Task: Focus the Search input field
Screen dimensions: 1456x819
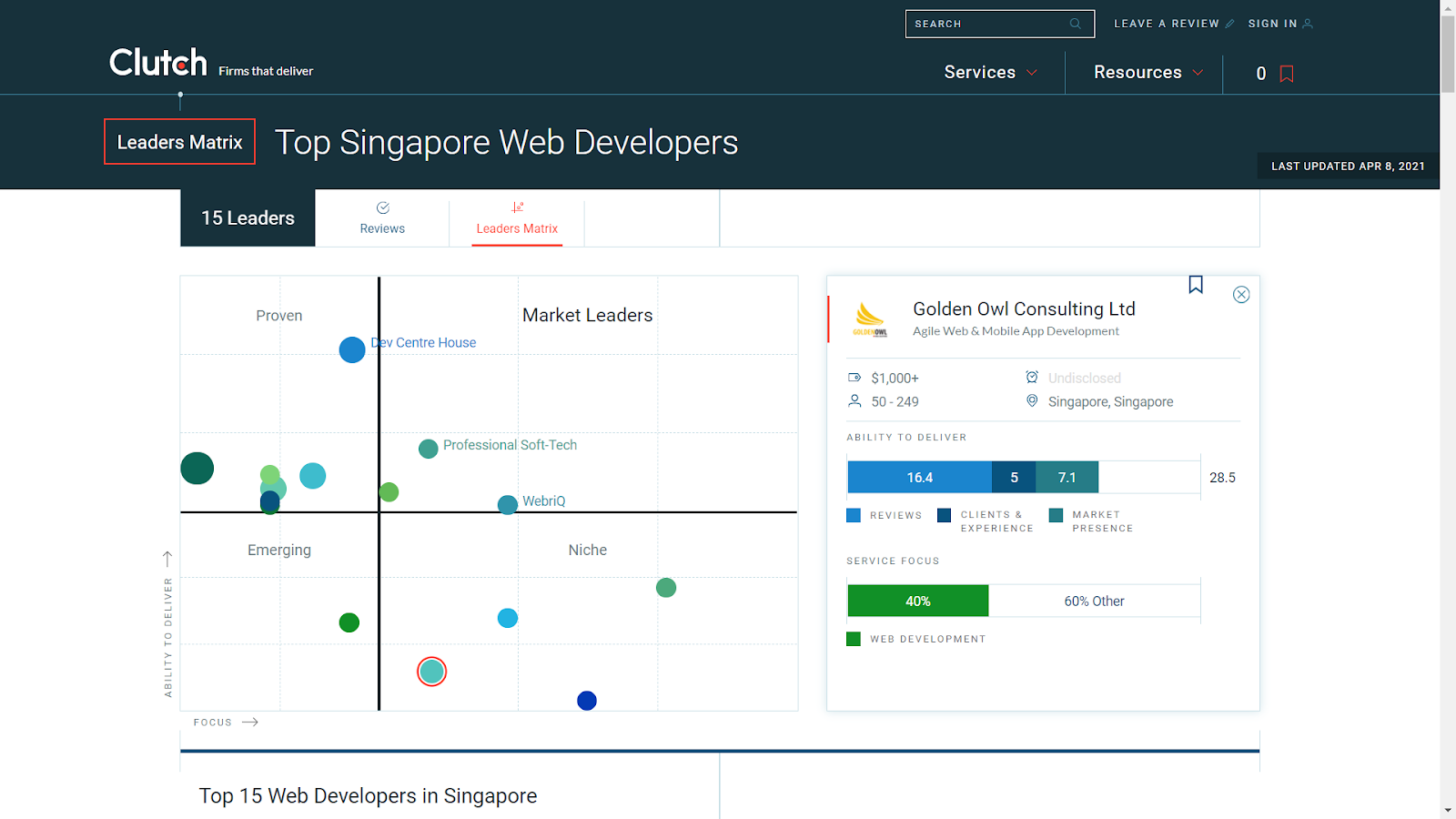Action: (x=999, y=24)
